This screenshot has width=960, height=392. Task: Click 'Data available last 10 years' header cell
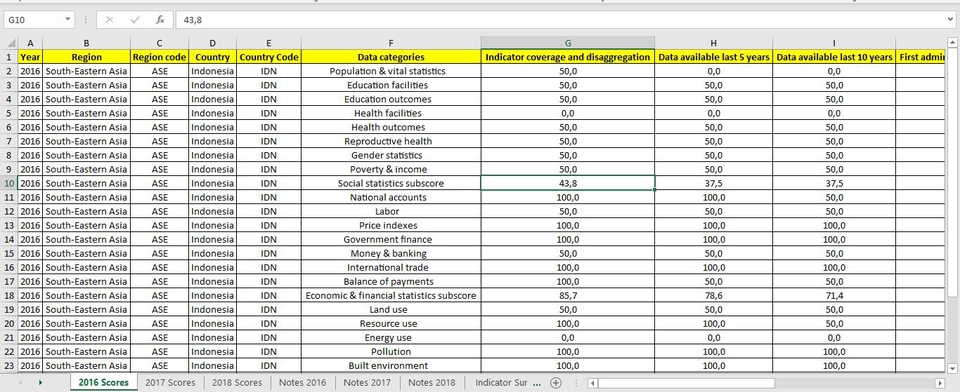834,57
